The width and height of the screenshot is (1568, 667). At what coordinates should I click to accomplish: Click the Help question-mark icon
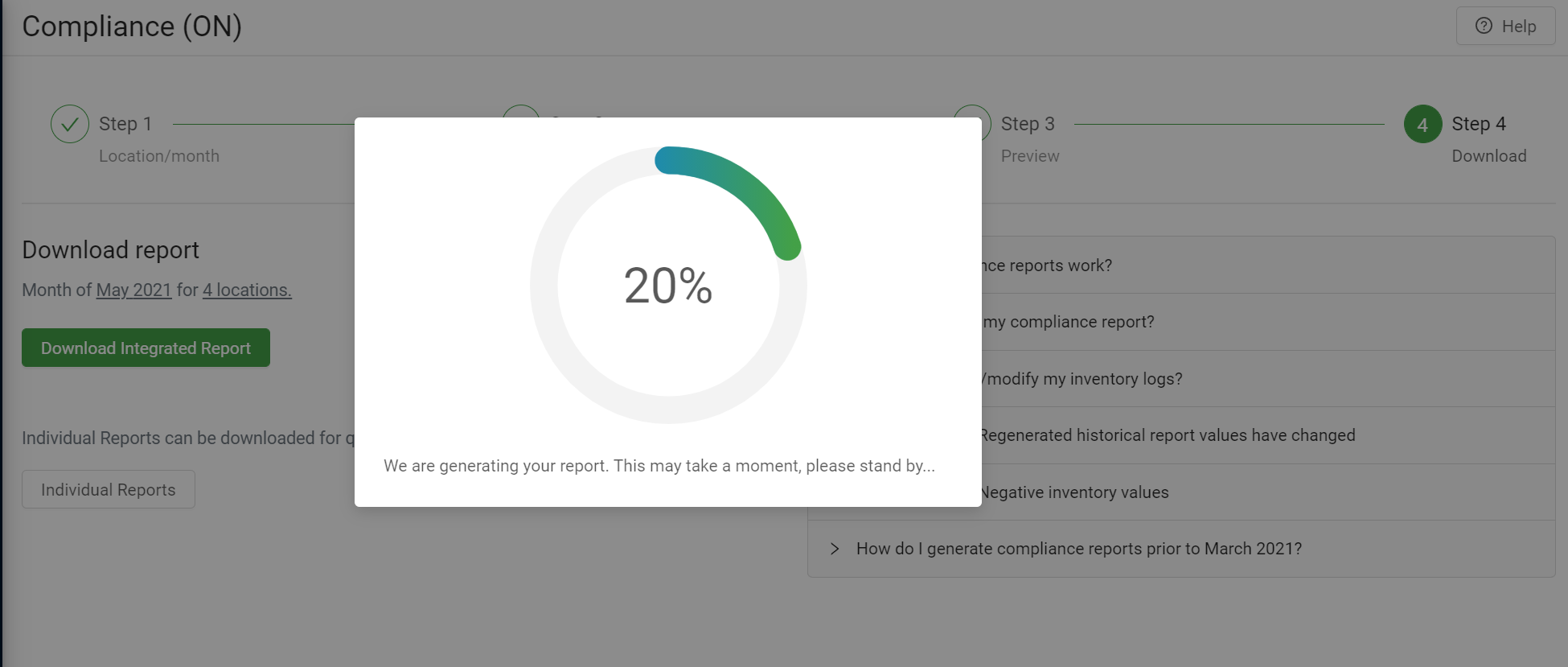coord(1484,26)
